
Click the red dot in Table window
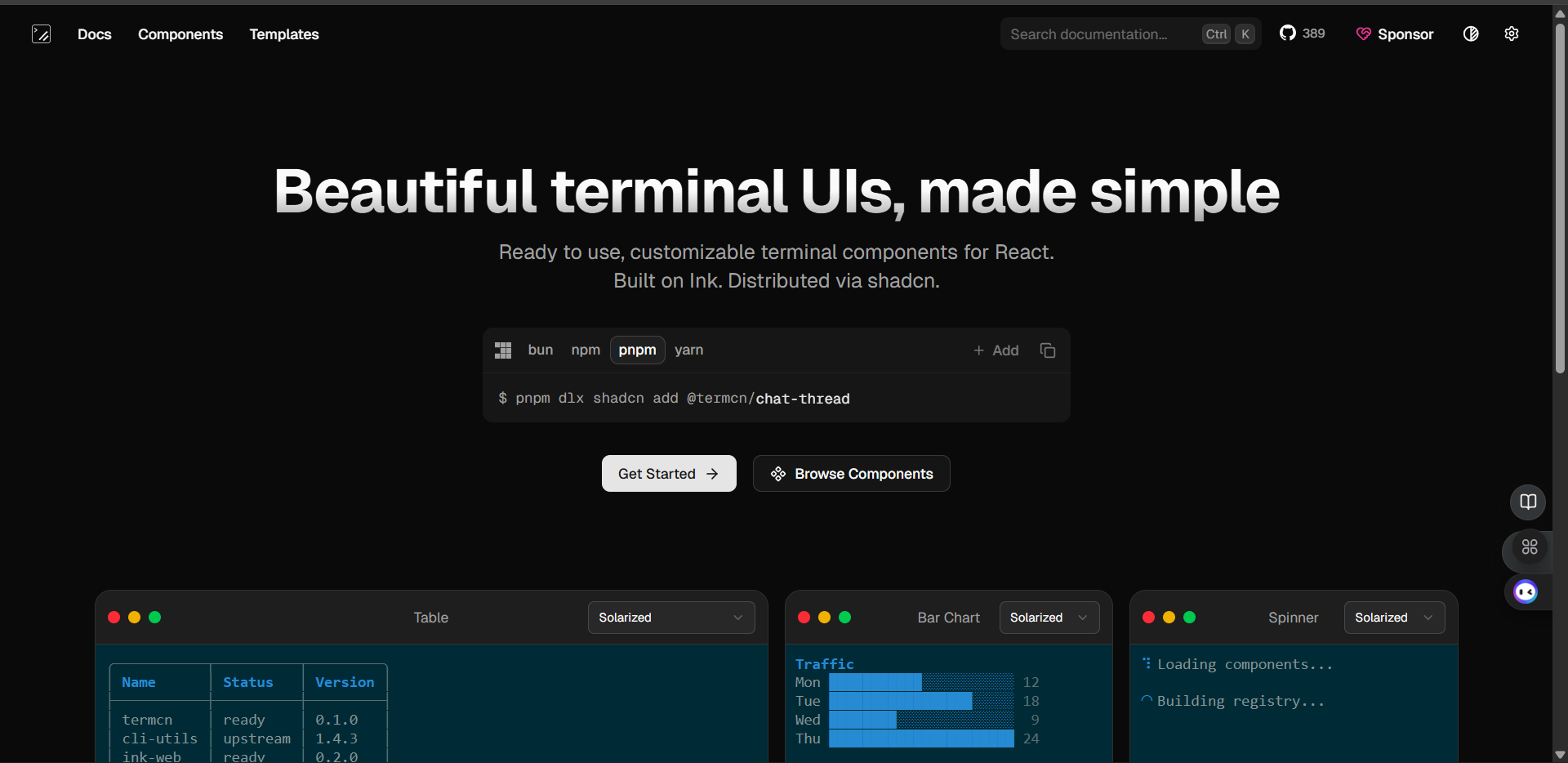(x=114, y=618)
